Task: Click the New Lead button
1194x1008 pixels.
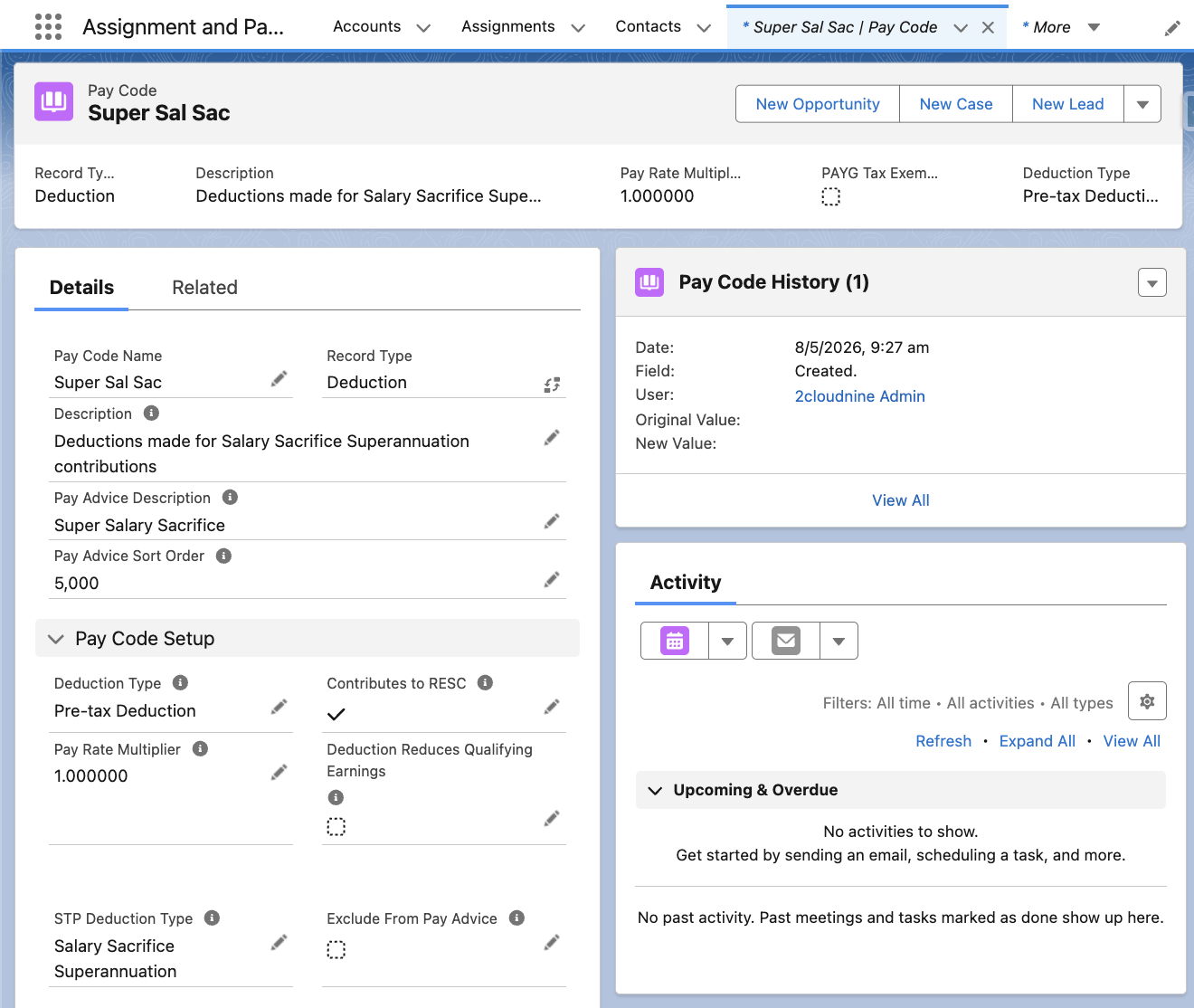Action: [x=1068, y=104]
